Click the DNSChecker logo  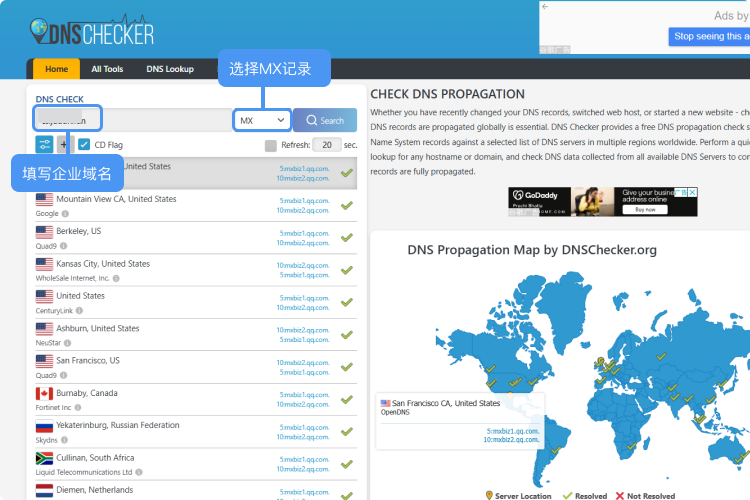click(x=92, y=31)
